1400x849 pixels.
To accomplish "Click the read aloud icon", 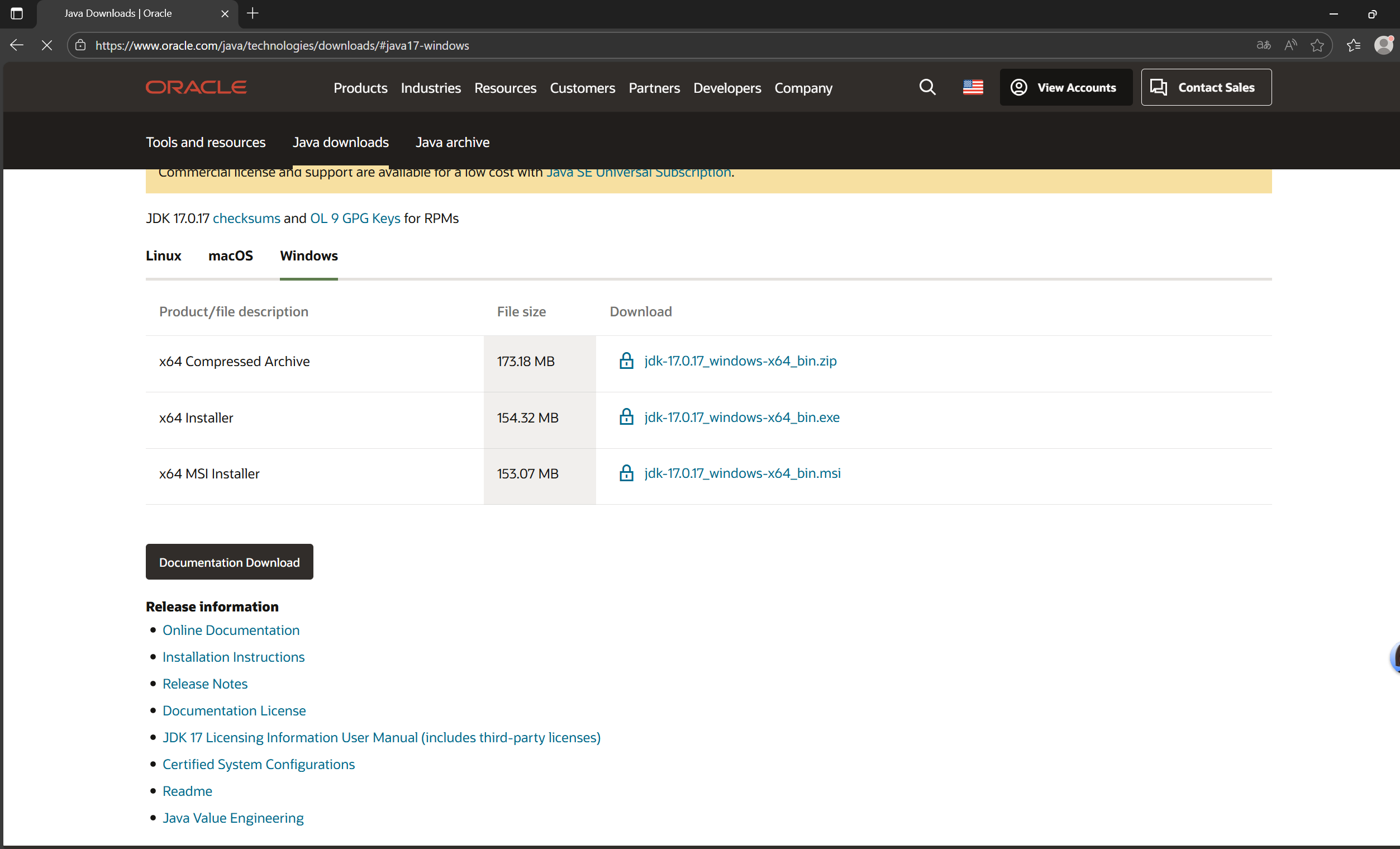I will (1290, 45).
